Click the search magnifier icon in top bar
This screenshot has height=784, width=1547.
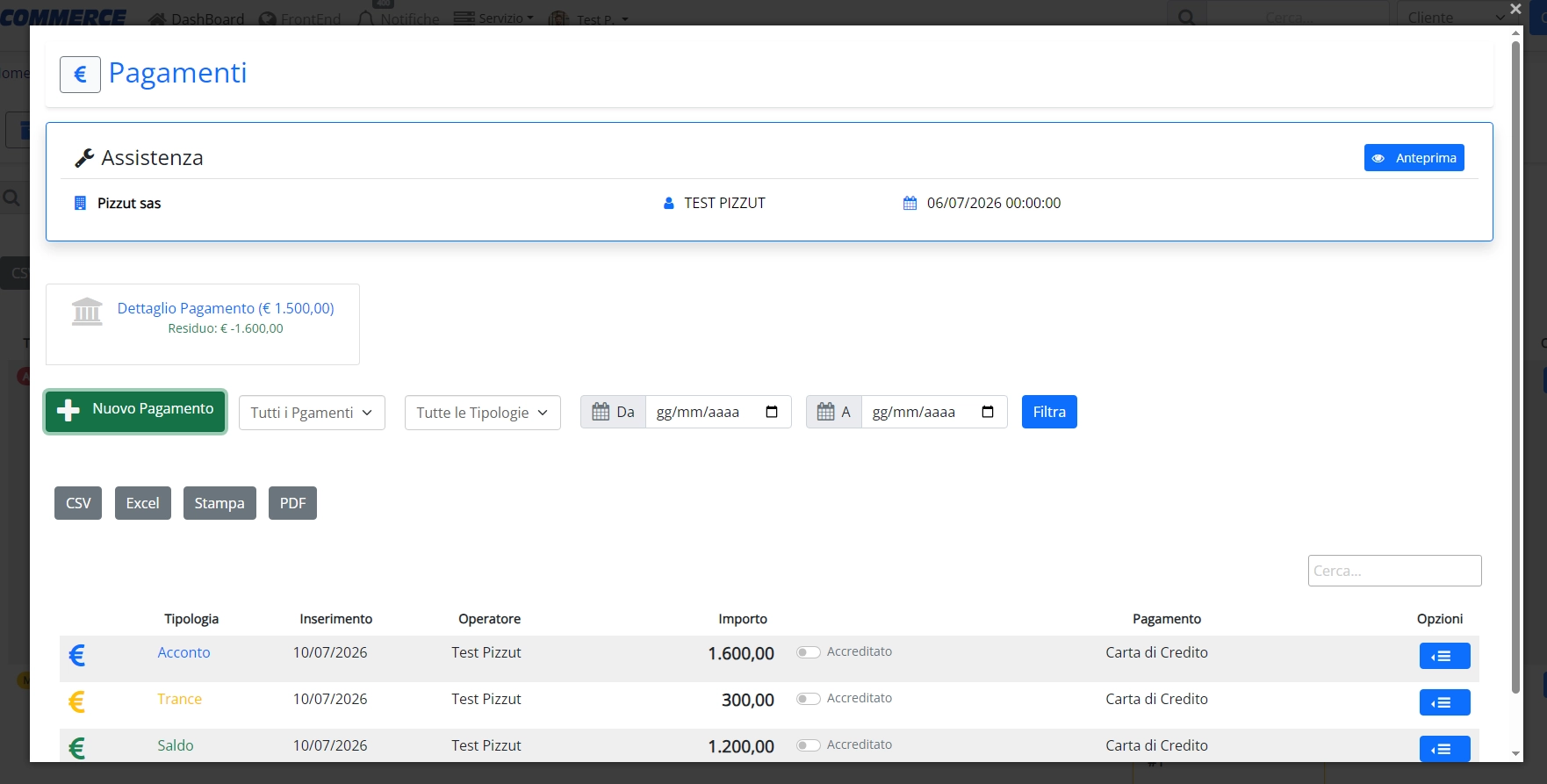(x=1186, y=17)
